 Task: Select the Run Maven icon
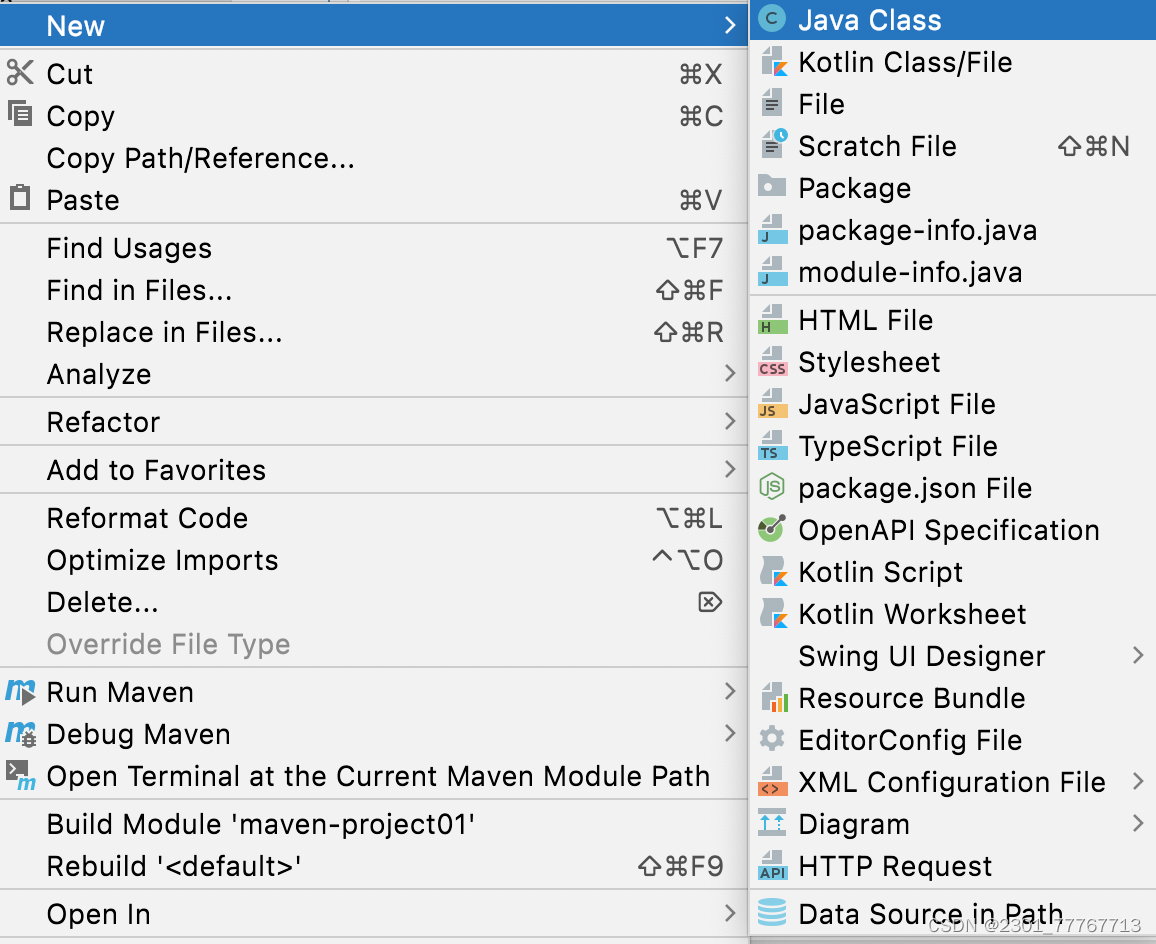(x=19, y=691)
